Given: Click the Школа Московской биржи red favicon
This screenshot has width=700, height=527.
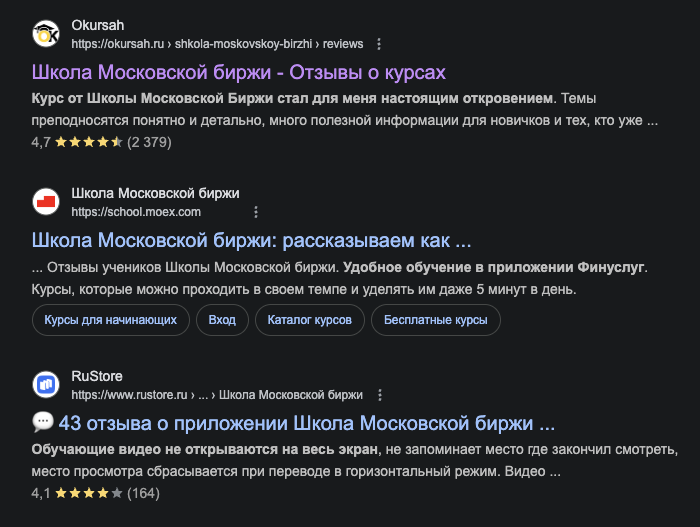Looking at the screenshot, I should pyautogui.click(x=46, y=202).
